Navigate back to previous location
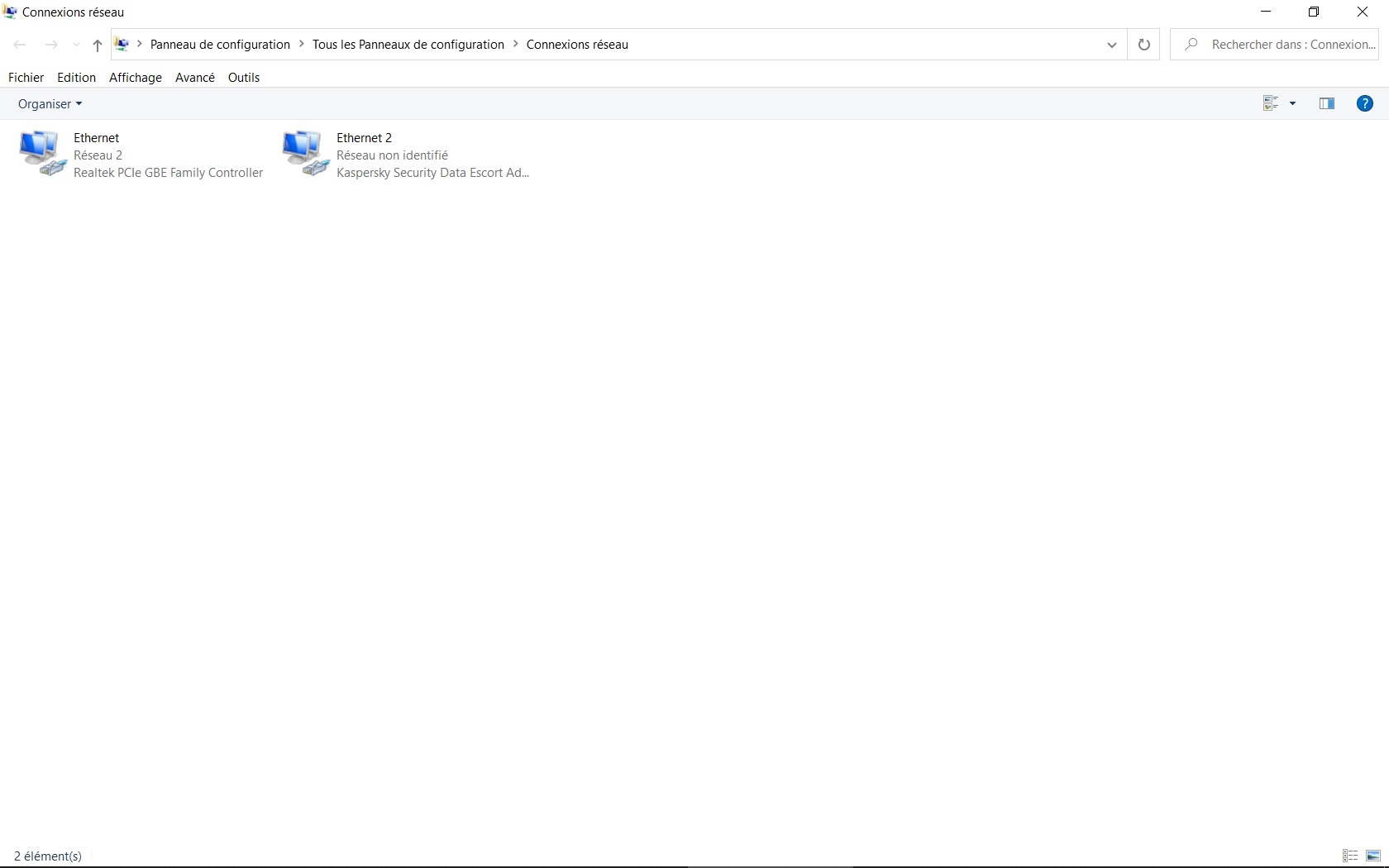The height and width of the screenshot is (868, 1389). coord(20,45)
